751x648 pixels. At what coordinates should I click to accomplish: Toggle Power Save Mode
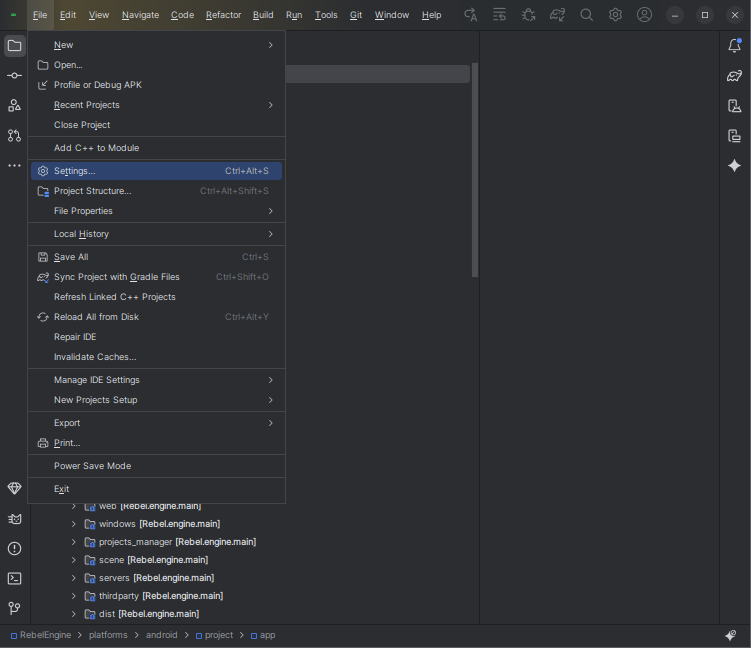156,466
